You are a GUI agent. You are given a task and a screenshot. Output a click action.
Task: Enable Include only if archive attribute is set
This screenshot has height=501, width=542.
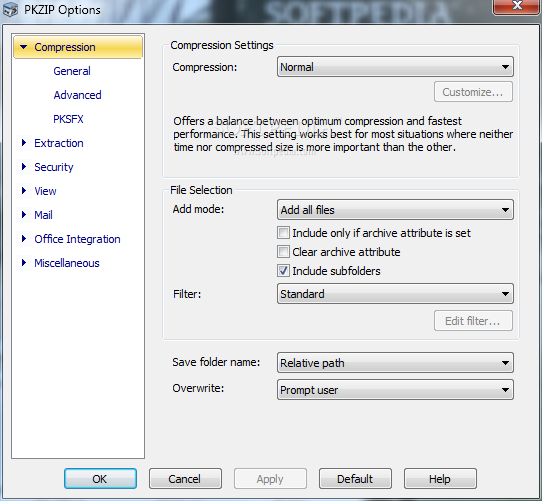283,233
